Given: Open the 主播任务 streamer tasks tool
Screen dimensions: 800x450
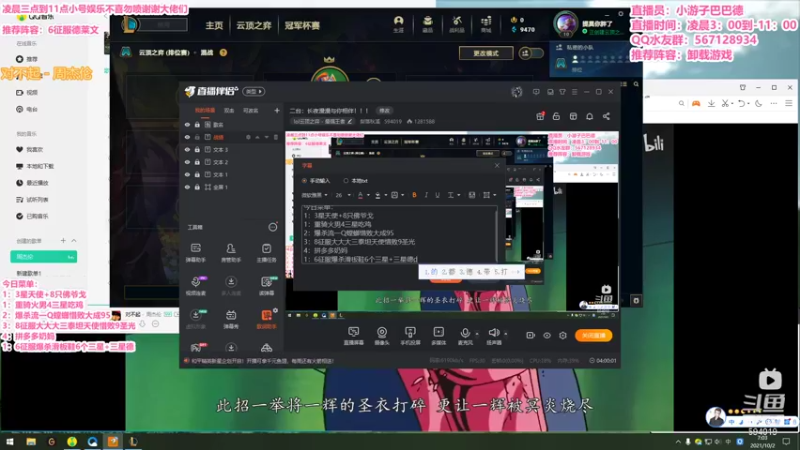Looking at the screenshot, I should [266, 253].
